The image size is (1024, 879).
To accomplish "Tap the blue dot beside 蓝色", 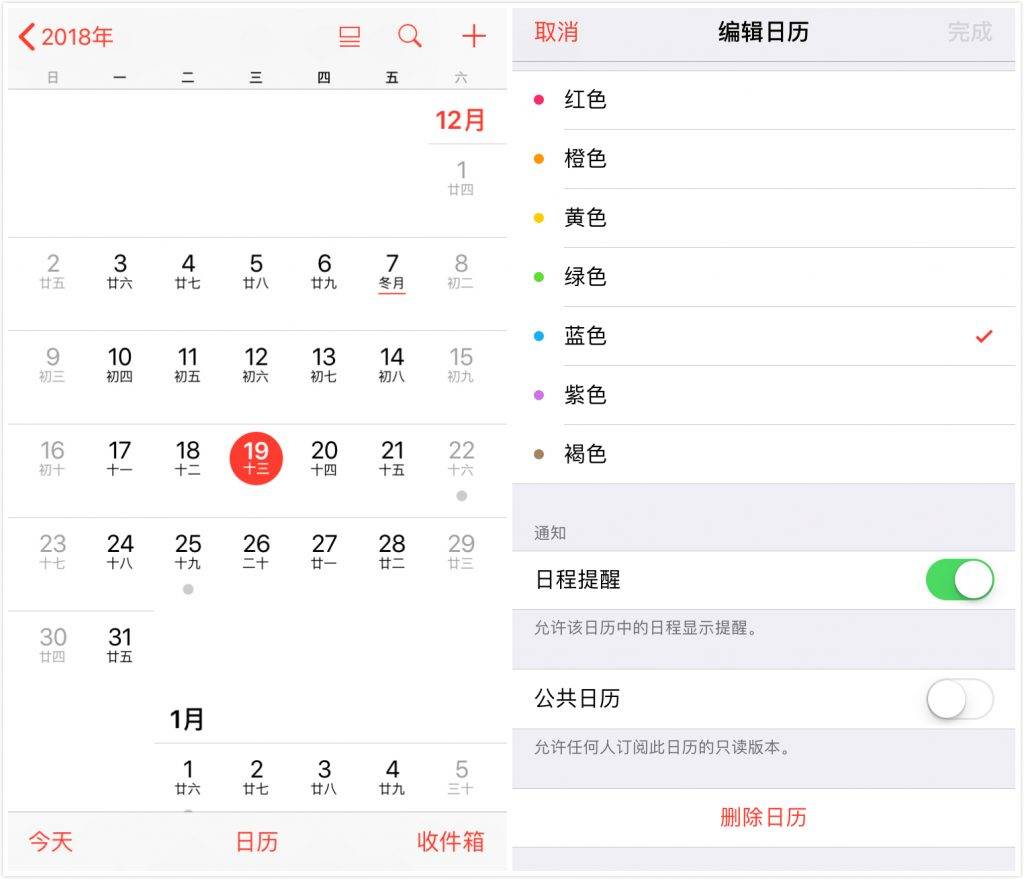I will (540, 336).
